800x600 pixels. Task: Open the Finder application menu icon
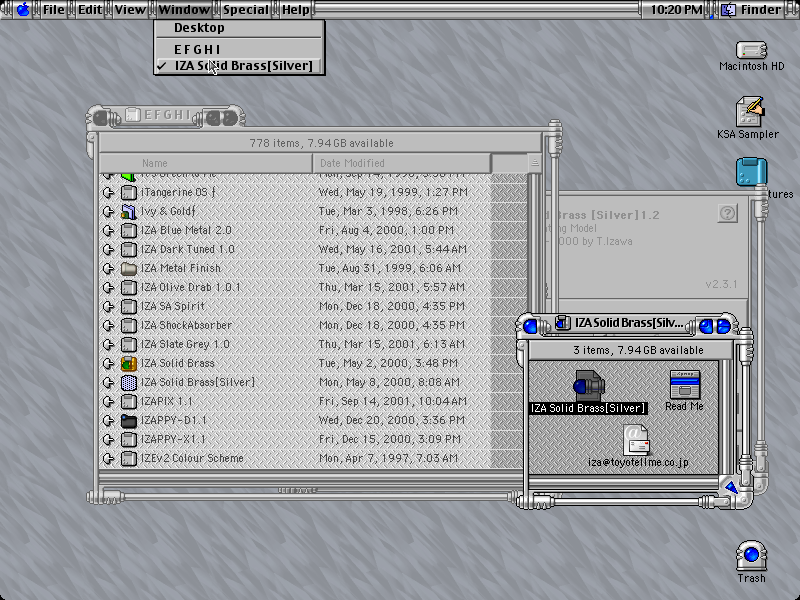728,9
